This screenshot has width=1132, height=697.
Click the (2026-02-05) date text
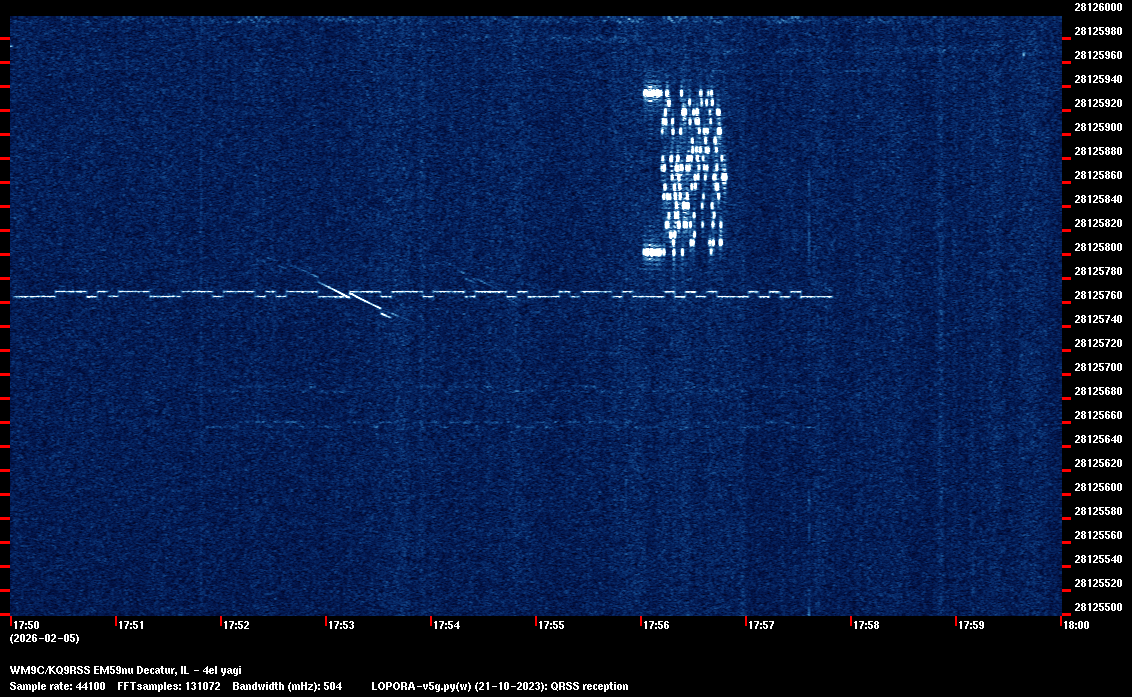(x=44, y=638)
